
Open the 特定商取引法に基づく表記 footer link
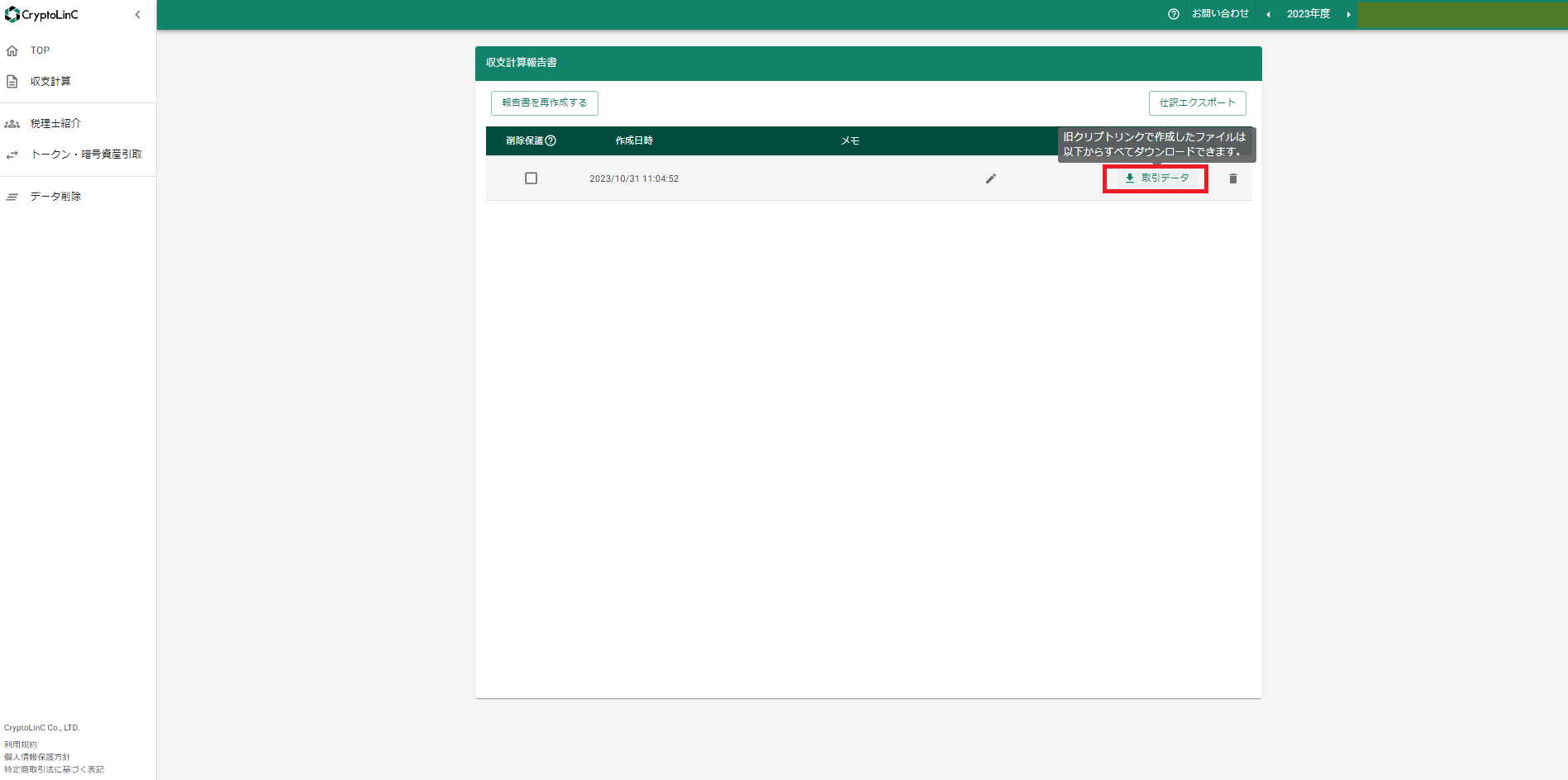click(54, 769)
